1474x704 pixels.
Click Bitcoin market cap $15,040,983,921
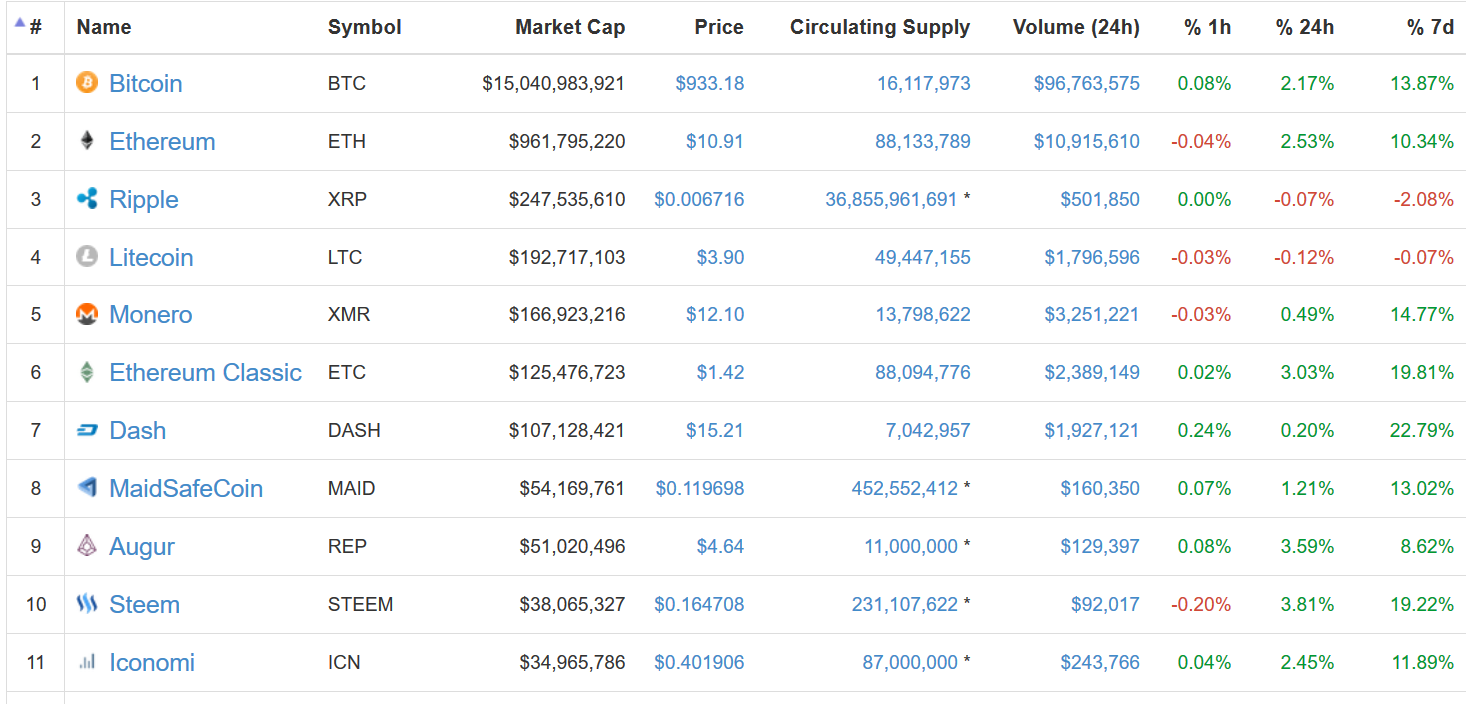pos(554,83)
